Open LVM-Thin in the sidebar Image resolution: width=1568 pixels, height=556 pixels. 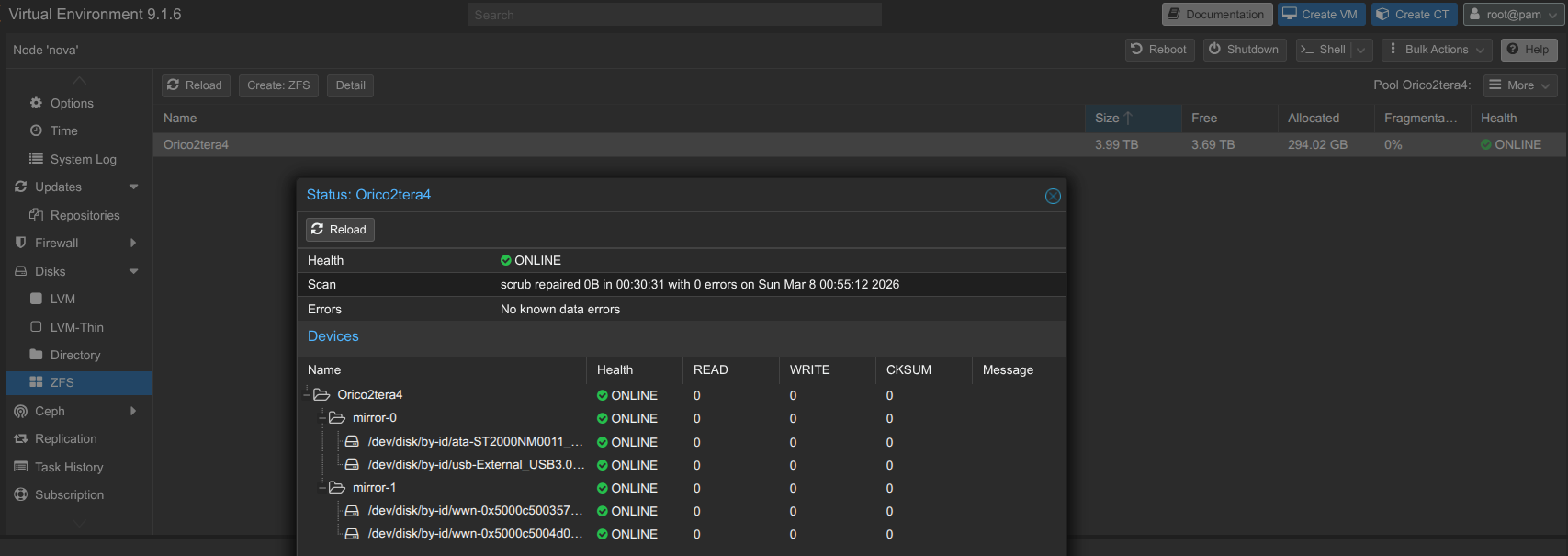coord(76,327)
